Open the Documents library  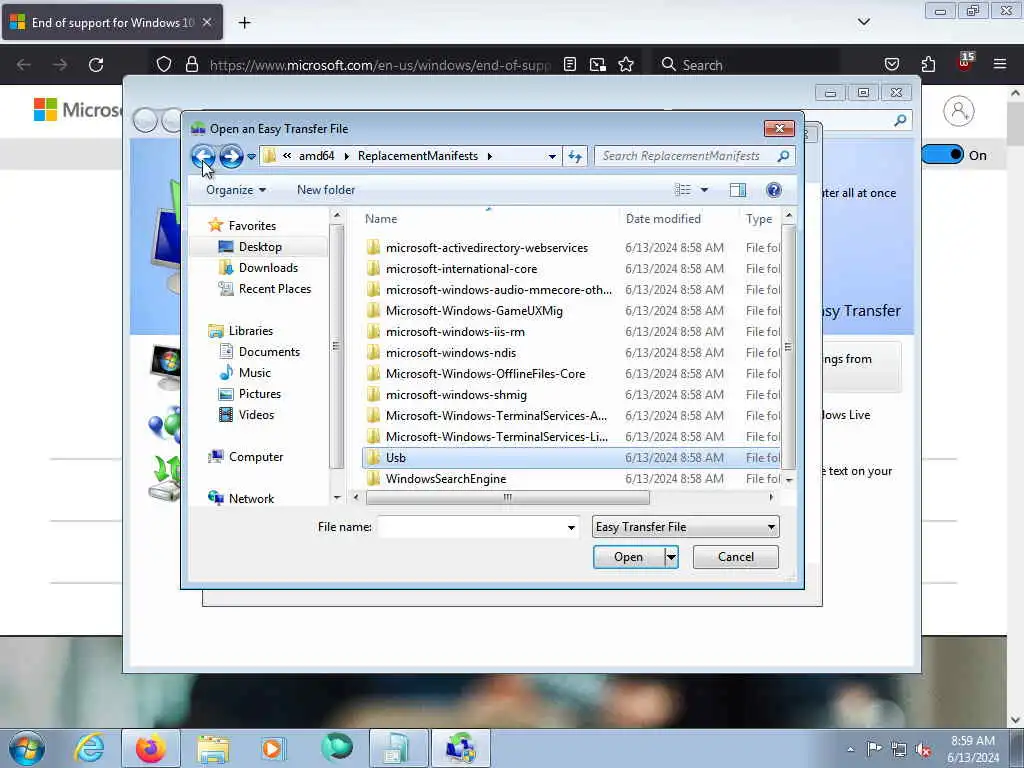pyautogui.click(x=268, y=352)
